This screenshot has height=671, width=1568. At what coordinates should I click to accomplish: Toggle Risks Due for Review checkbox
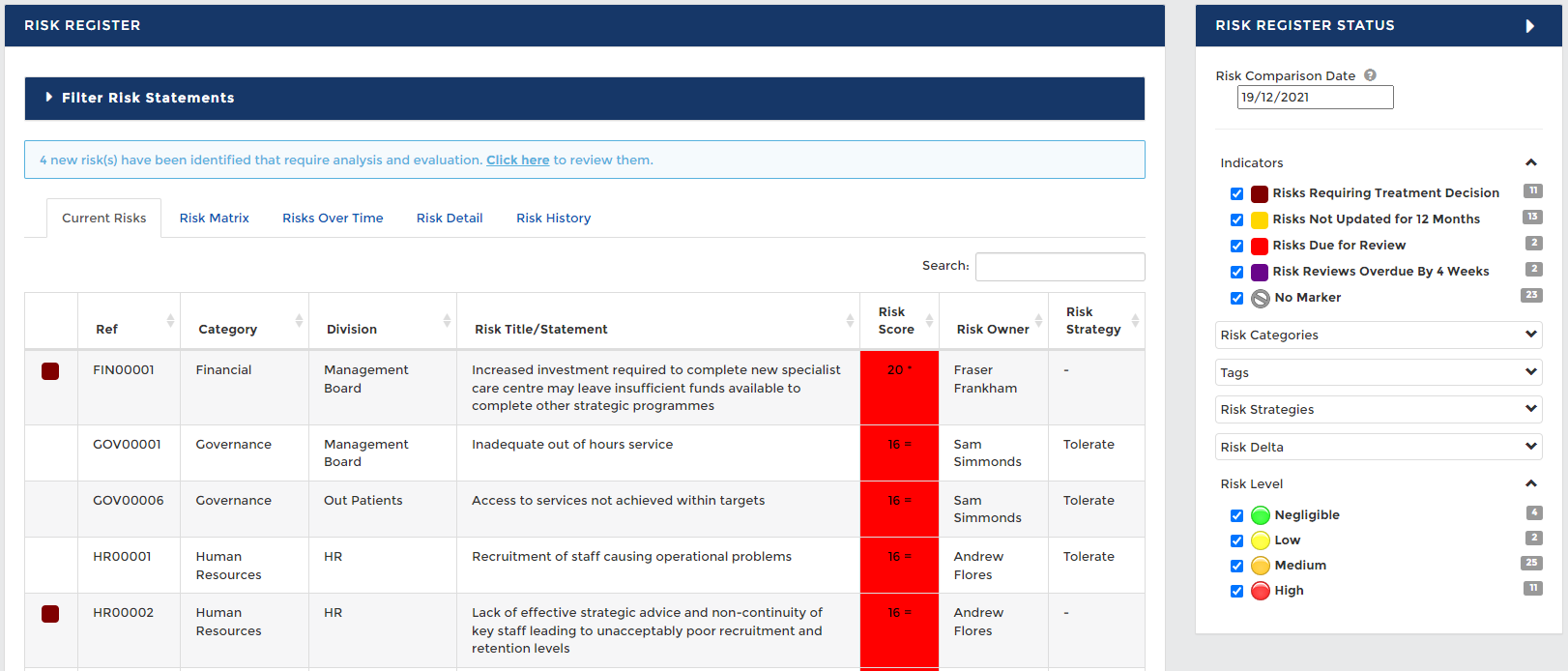pos(1236,247)
